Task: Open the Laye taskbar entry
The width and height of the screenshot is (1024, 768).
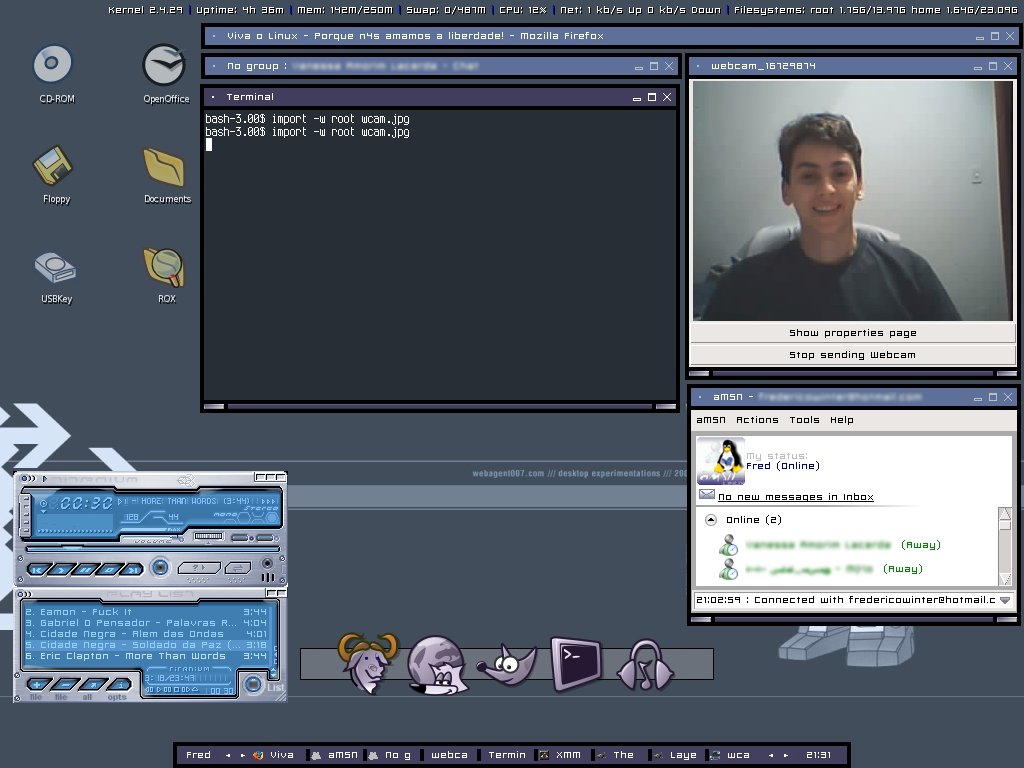Action: pos(675,755)
